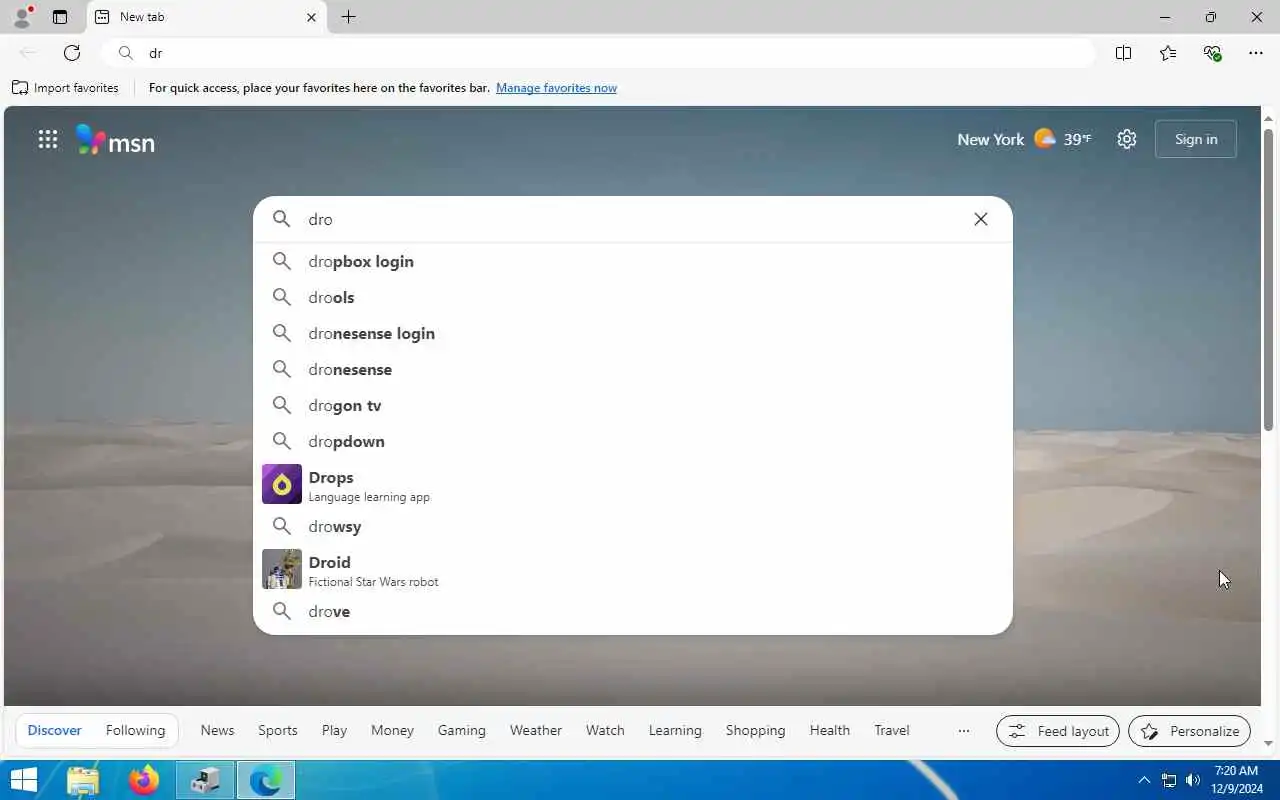Select the "drowsy" suggestion

(x=633, y=526)
